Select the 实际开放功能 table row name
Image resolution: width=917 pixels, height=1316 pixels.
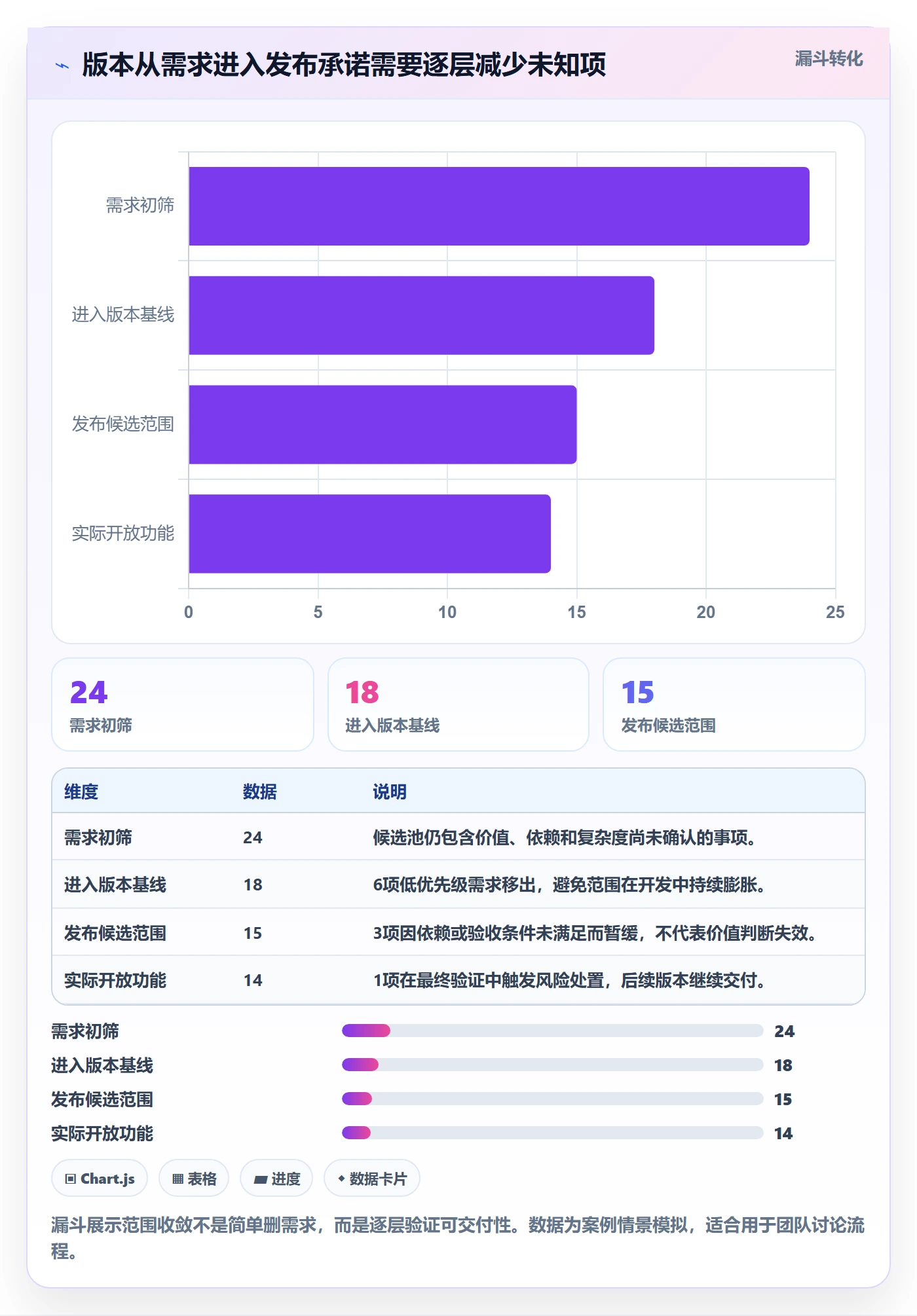tap(115, 980)
